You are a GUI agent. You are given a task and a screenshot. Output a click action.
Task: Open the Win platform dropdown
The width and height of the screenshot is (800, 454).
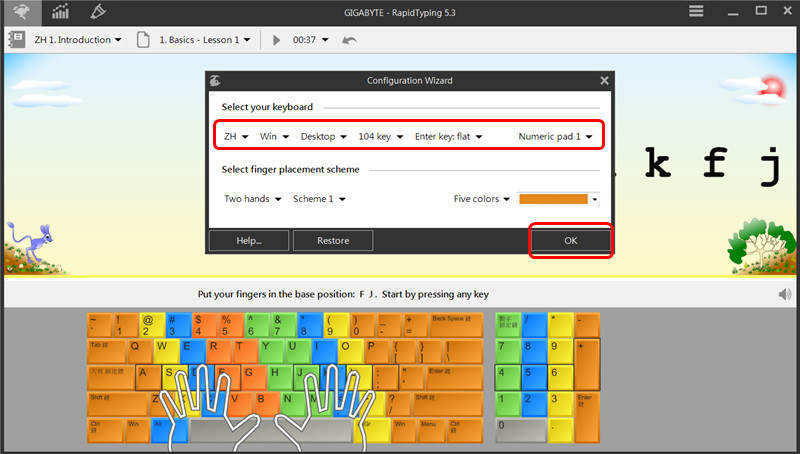point(274,137)
